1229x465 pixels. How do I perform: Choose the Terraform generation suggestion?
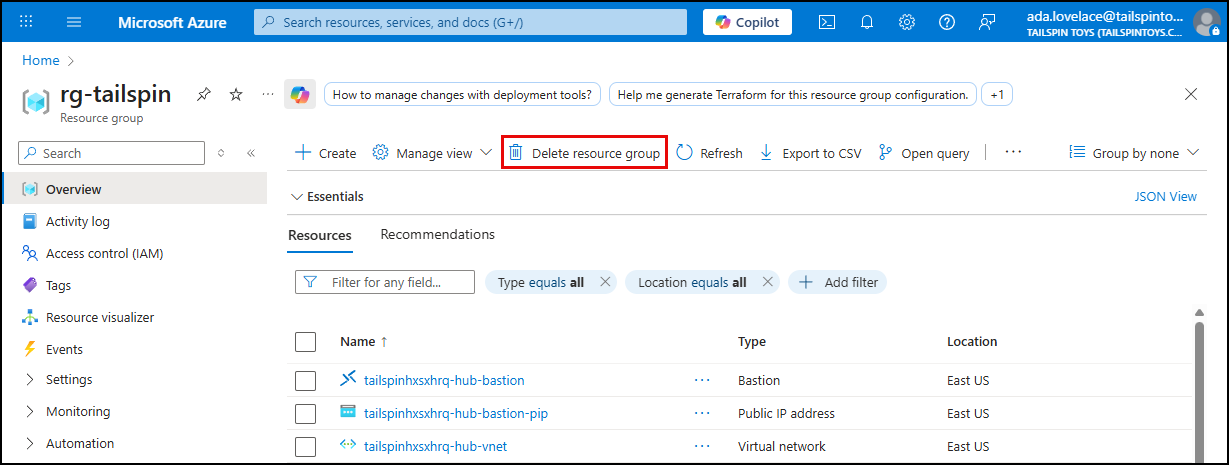[793, 95]
